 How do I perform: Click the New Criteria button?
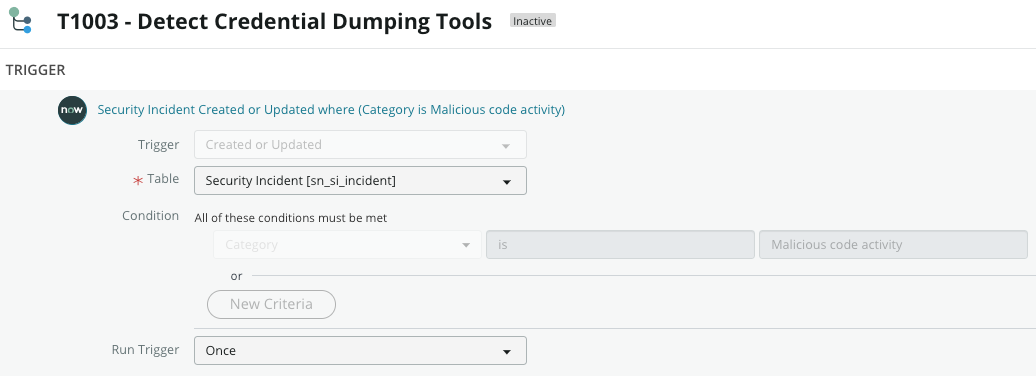coord(272,305)
